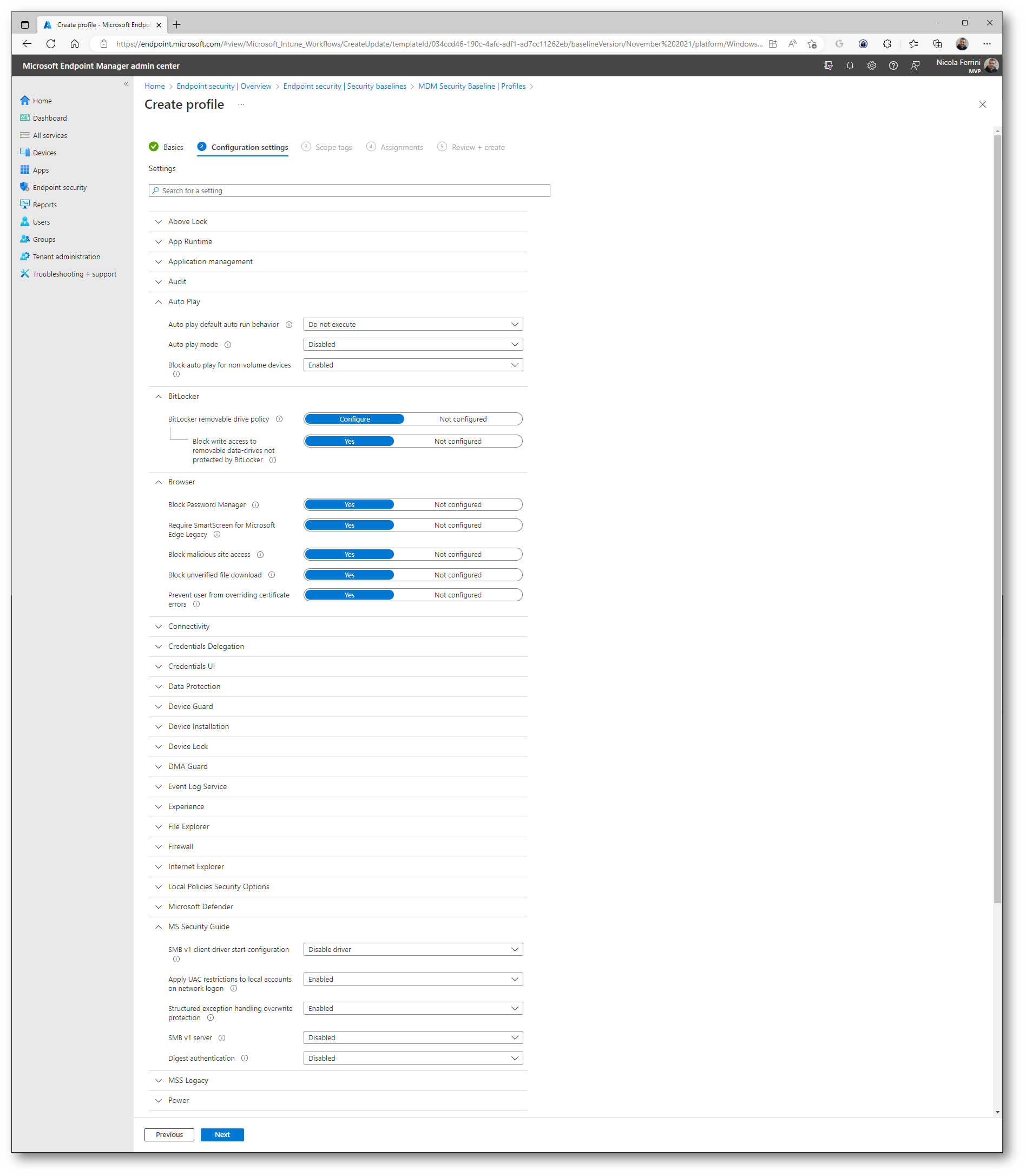
Task: Open more options ellipsis beside Create profile
Action: click(241, 105)
